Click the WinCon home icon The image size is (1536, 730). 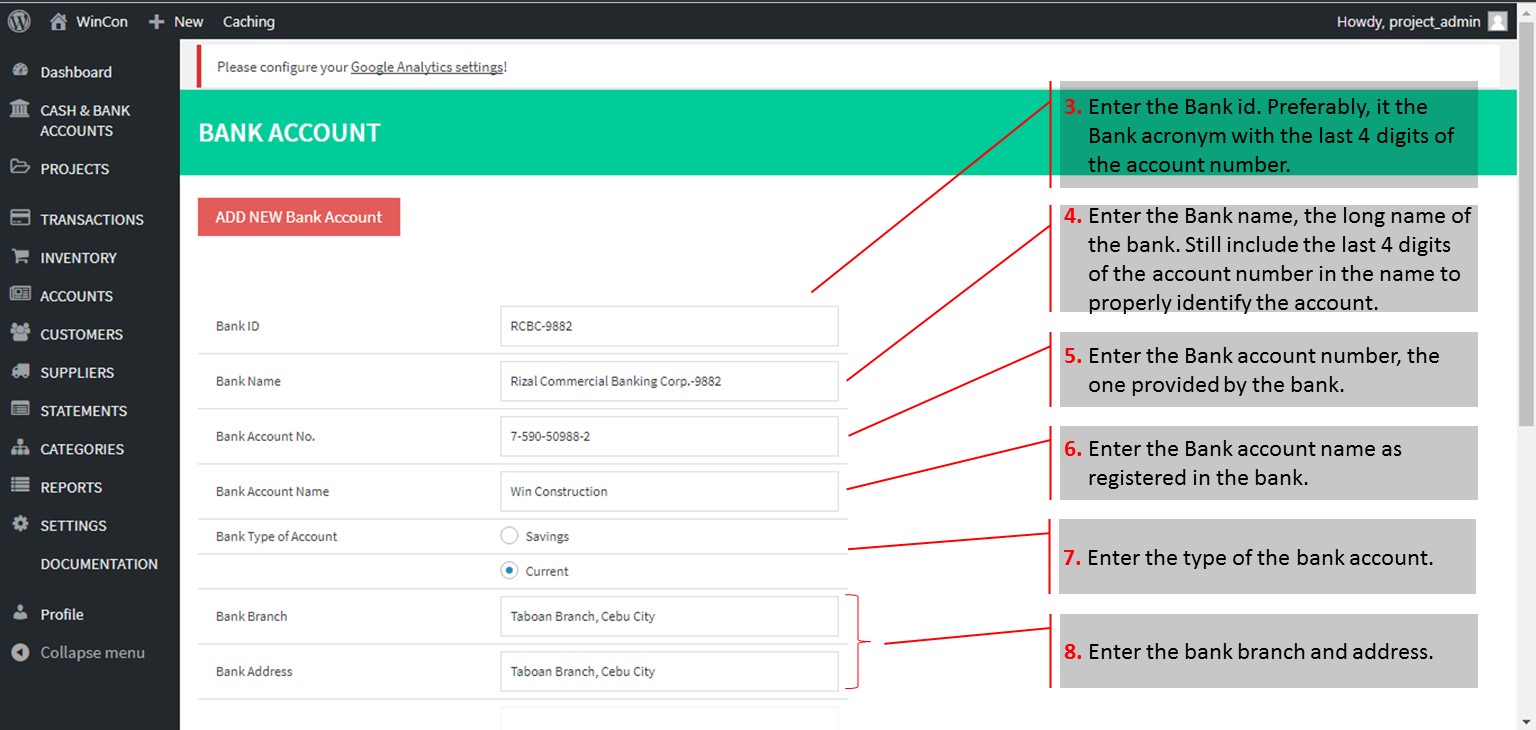coord(59,21)
